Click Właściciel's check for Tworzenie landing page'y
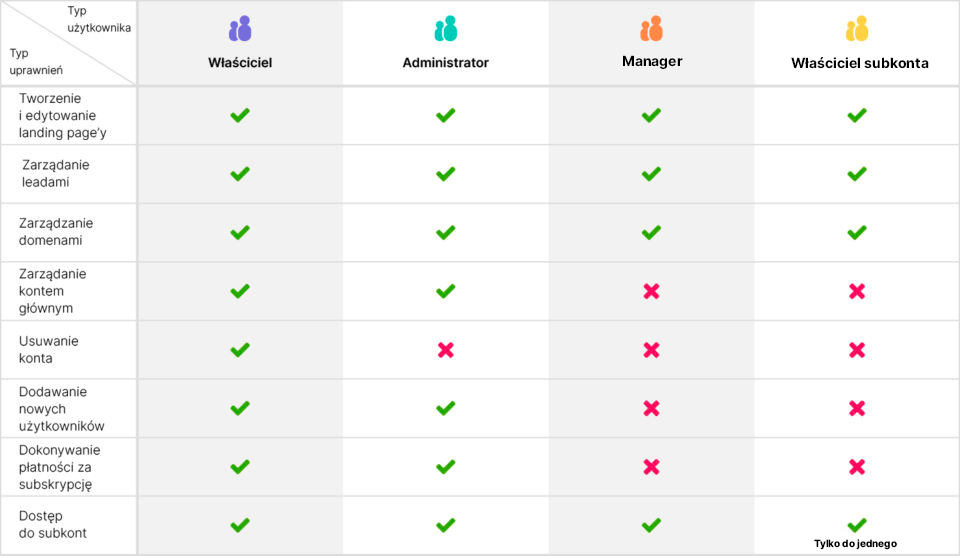This screenshot has width=960, height=556. coord(240,115)
